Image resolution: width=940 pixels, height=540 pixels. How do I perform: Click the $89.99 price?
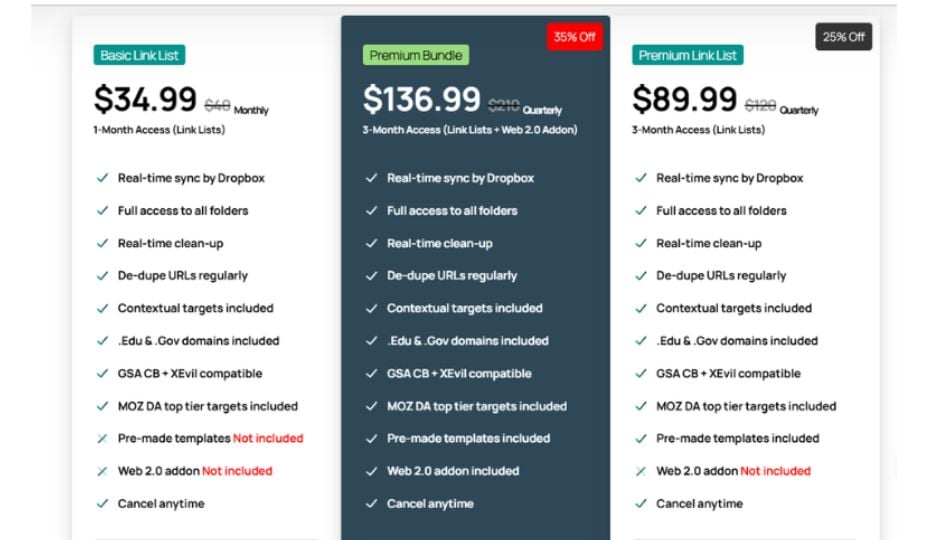[x=684, y=99]
